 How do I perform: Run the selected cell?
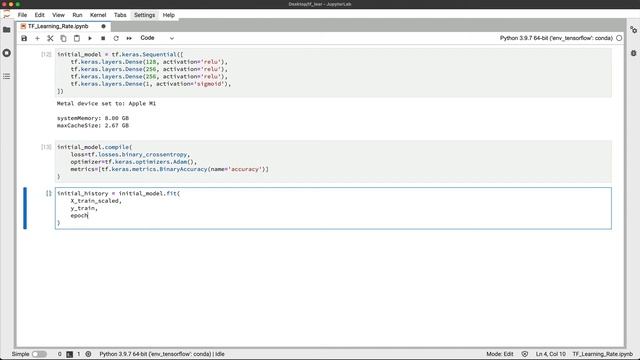tap(90, 38)
